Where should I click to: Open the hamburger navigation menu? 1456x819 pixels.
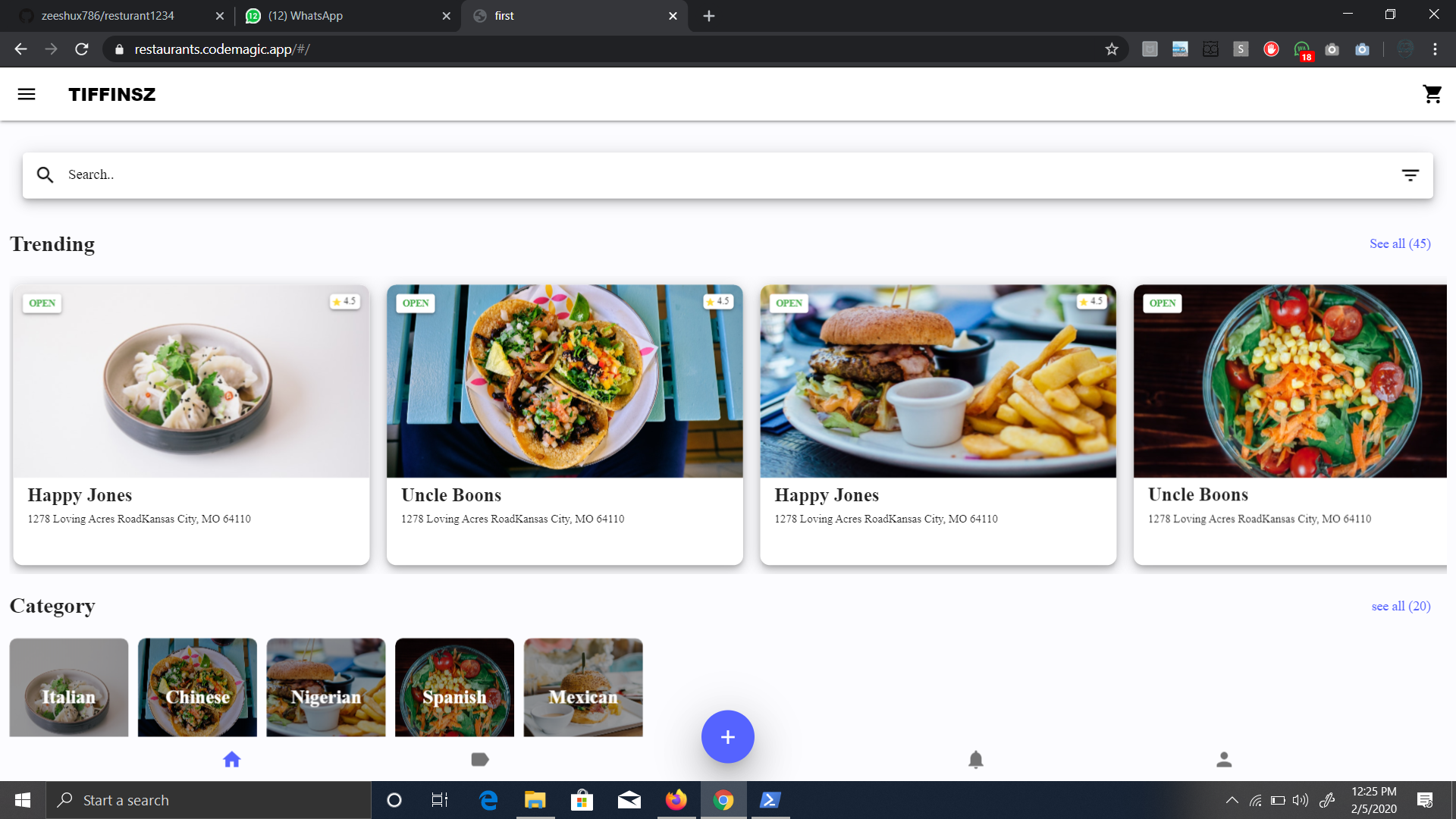click(27, 94)
